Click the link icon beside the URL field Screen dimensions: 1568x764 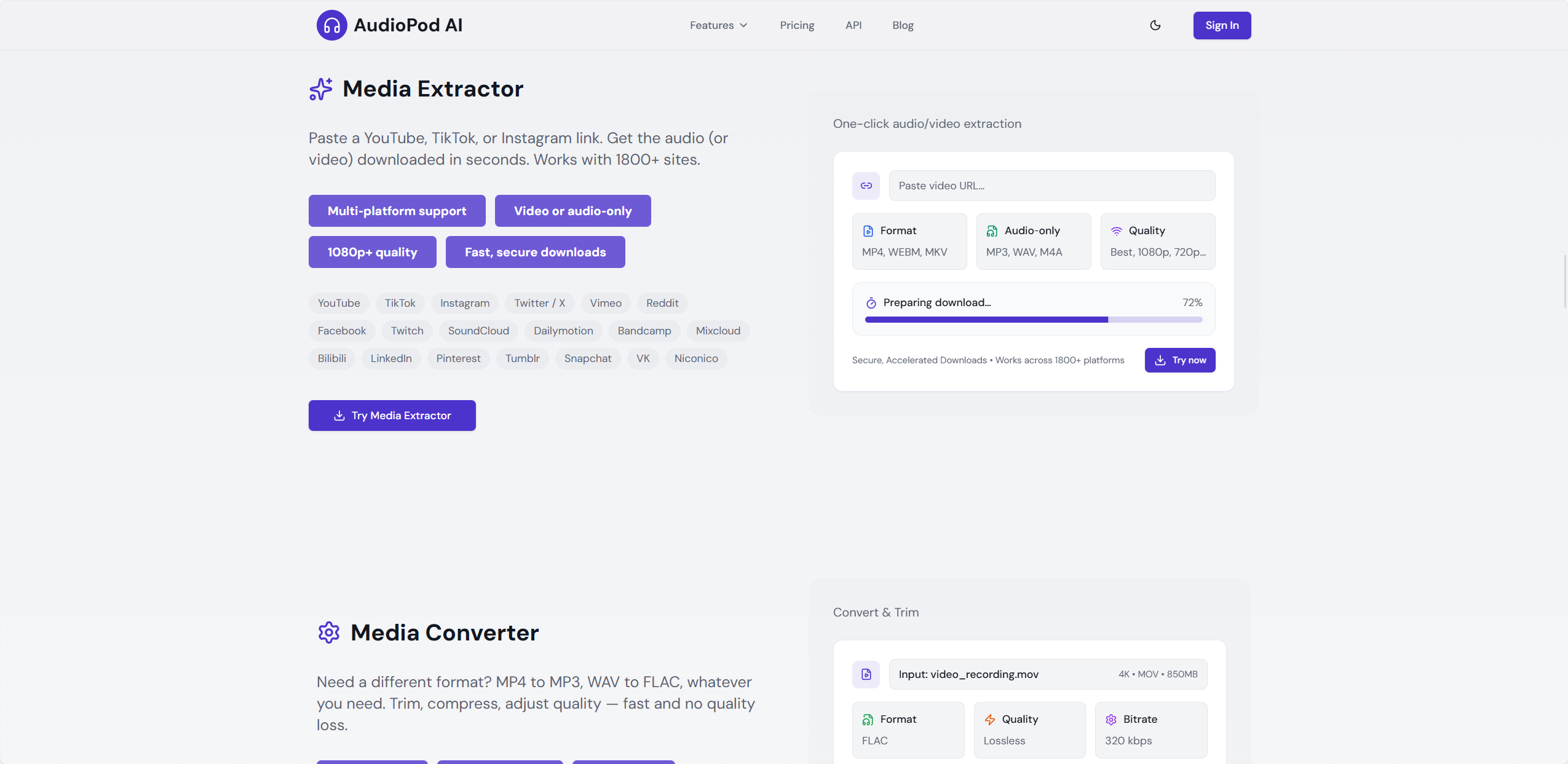[x=866, y=186]
